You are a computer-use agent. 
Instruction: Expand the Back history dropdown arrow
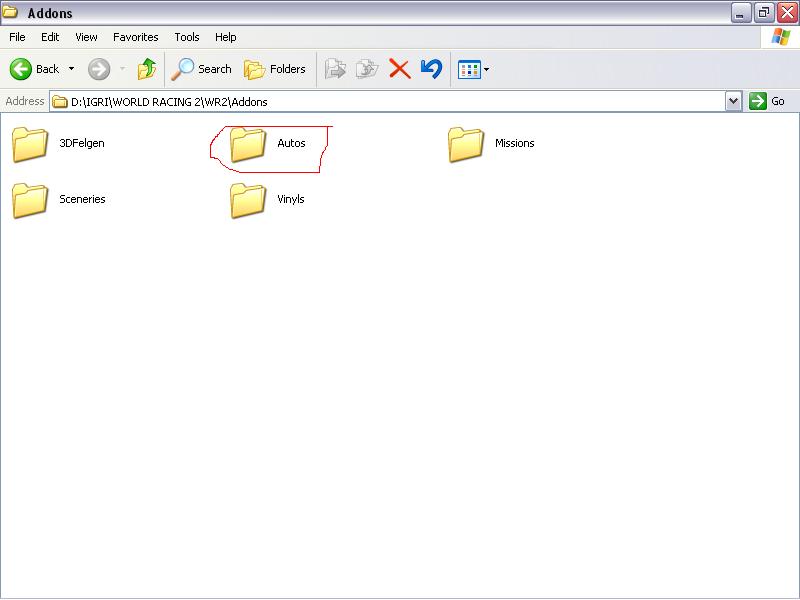pyautogui.click(x=71, y=69)
